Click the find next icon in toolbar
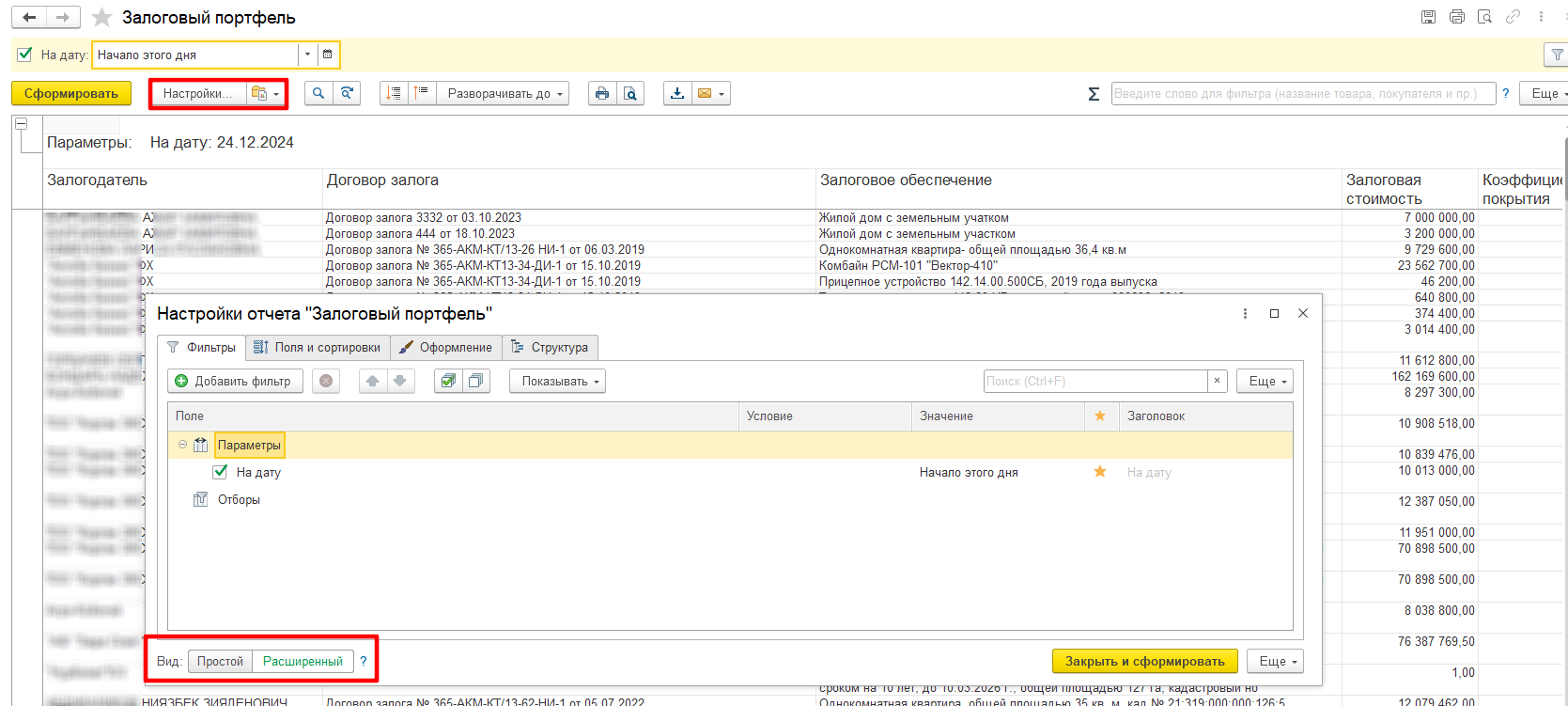1568x706 pixels. [347, 93]
